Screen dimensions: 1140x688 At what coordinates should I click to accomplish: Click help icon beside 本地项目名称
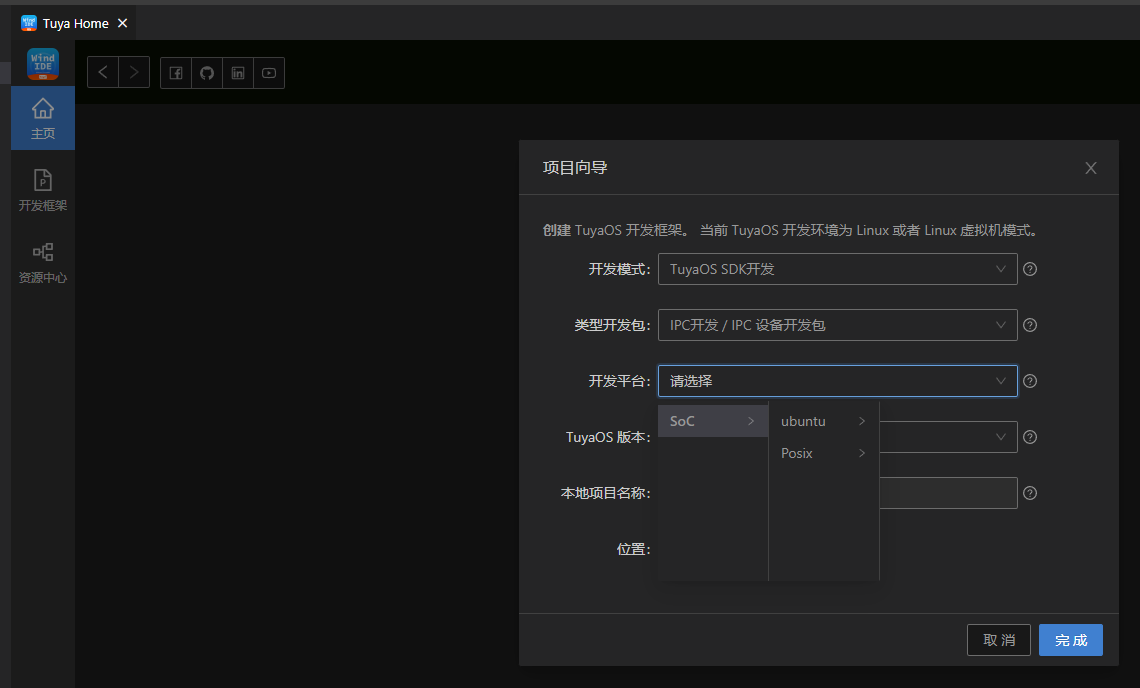[x=1030, y=493]
